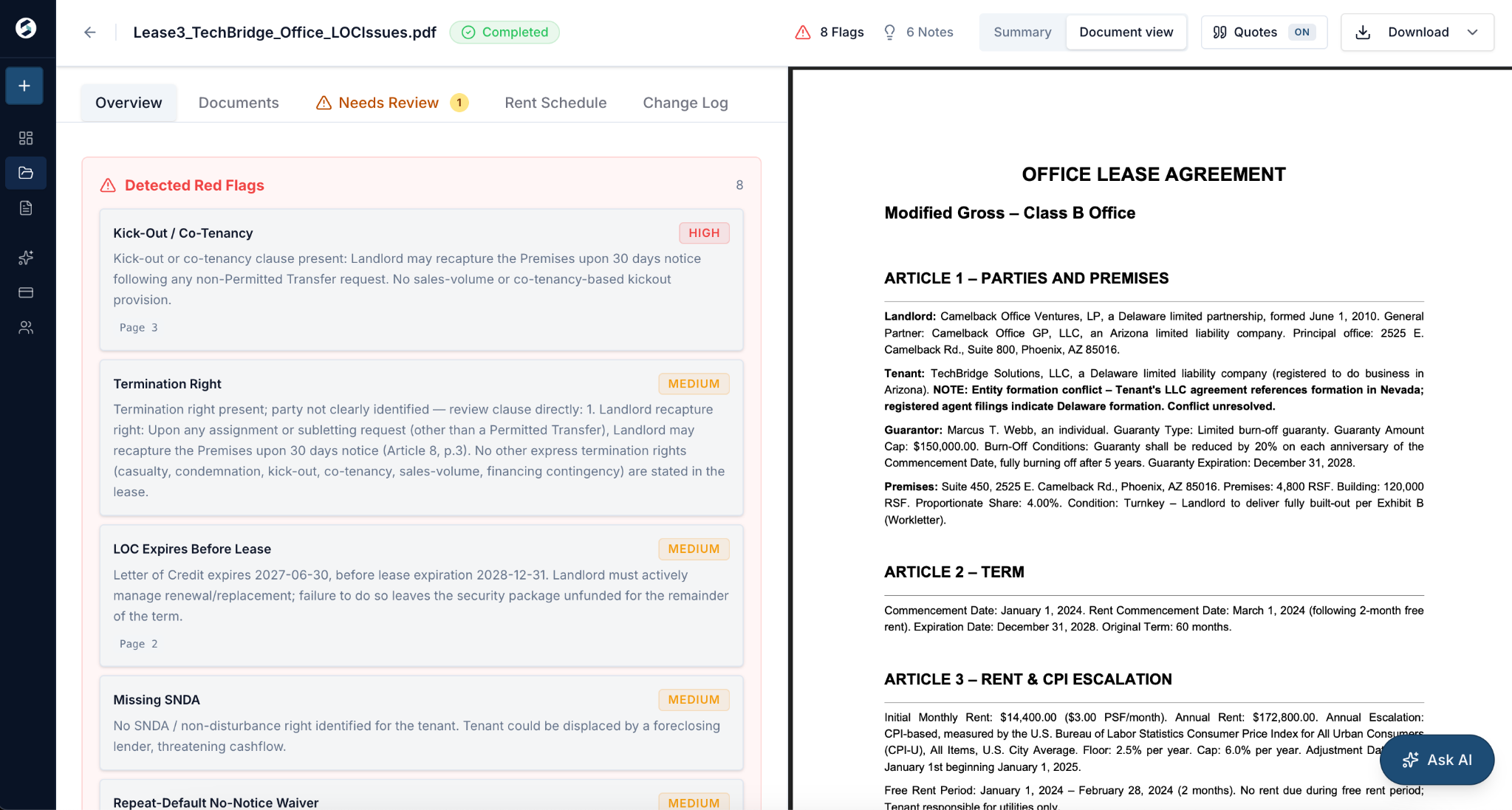This screenshot has width=1512, height=810.
Task: Expand the Download dropdown chevron
Action: (1472, 32)
